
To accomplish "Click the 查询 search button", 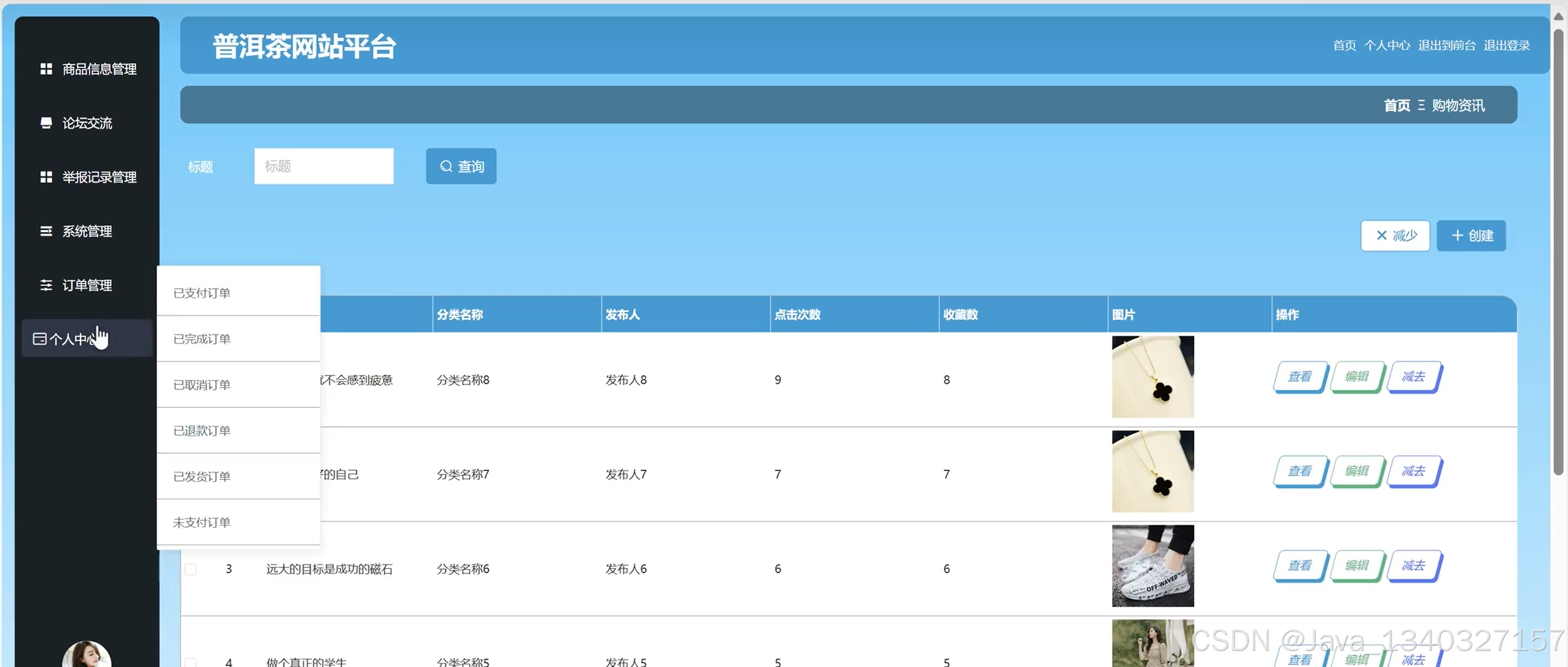I will tap(461, 166).
